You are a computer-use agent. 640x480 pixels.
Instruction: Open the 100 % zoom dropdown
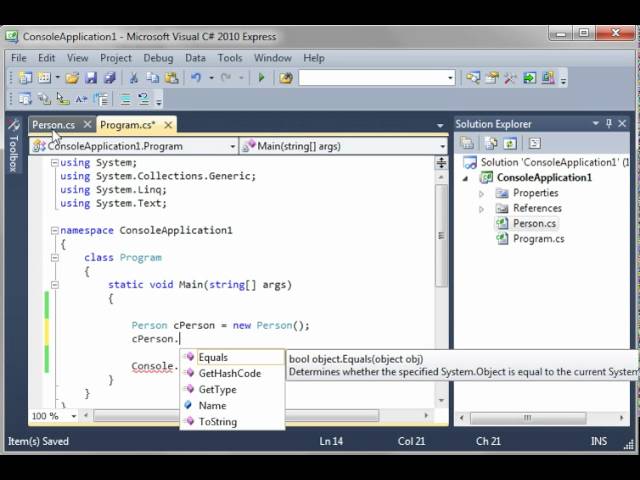click(74, 416)
